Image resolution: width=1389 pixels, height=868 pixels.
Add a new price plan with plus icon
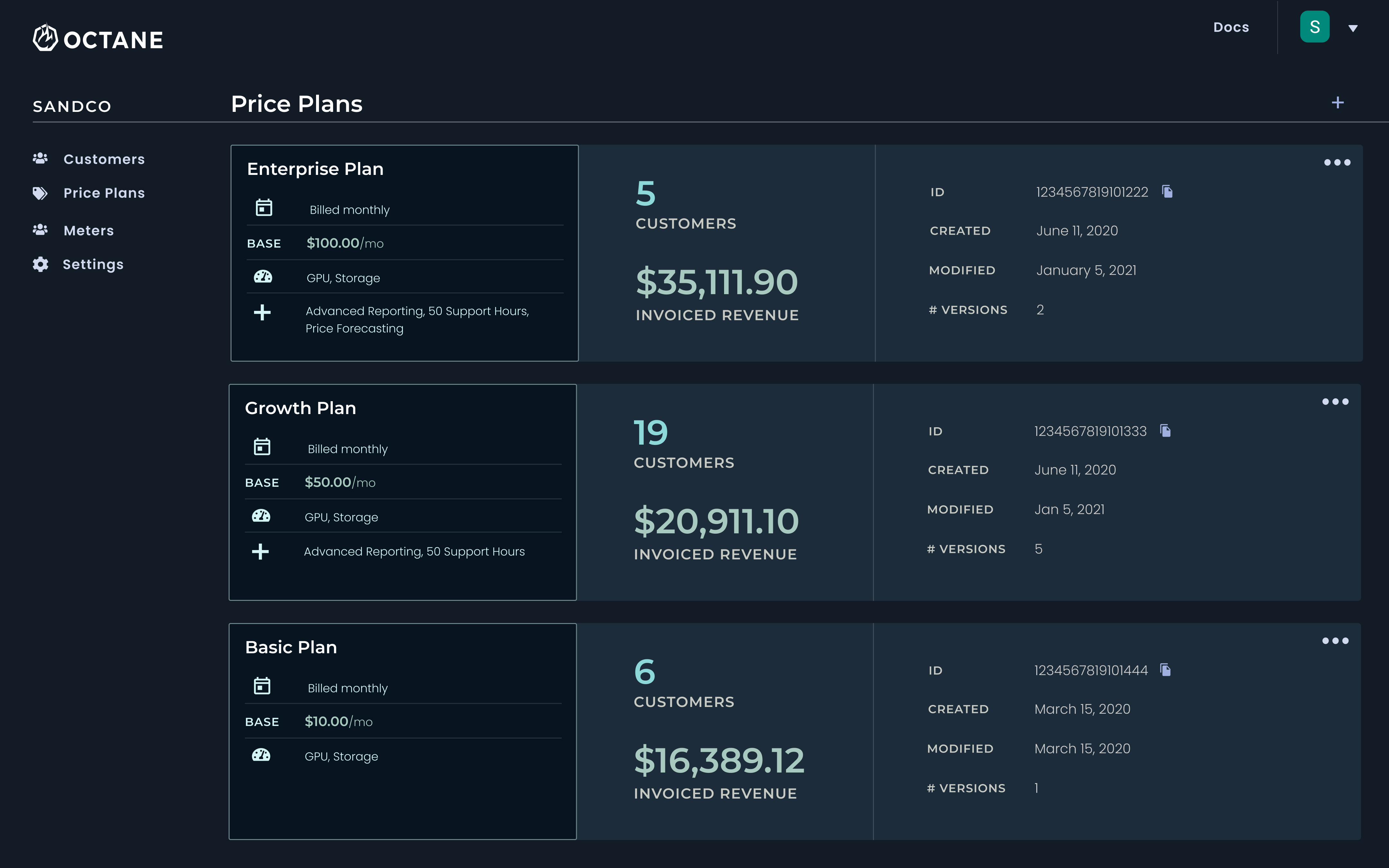point(1337,103)
